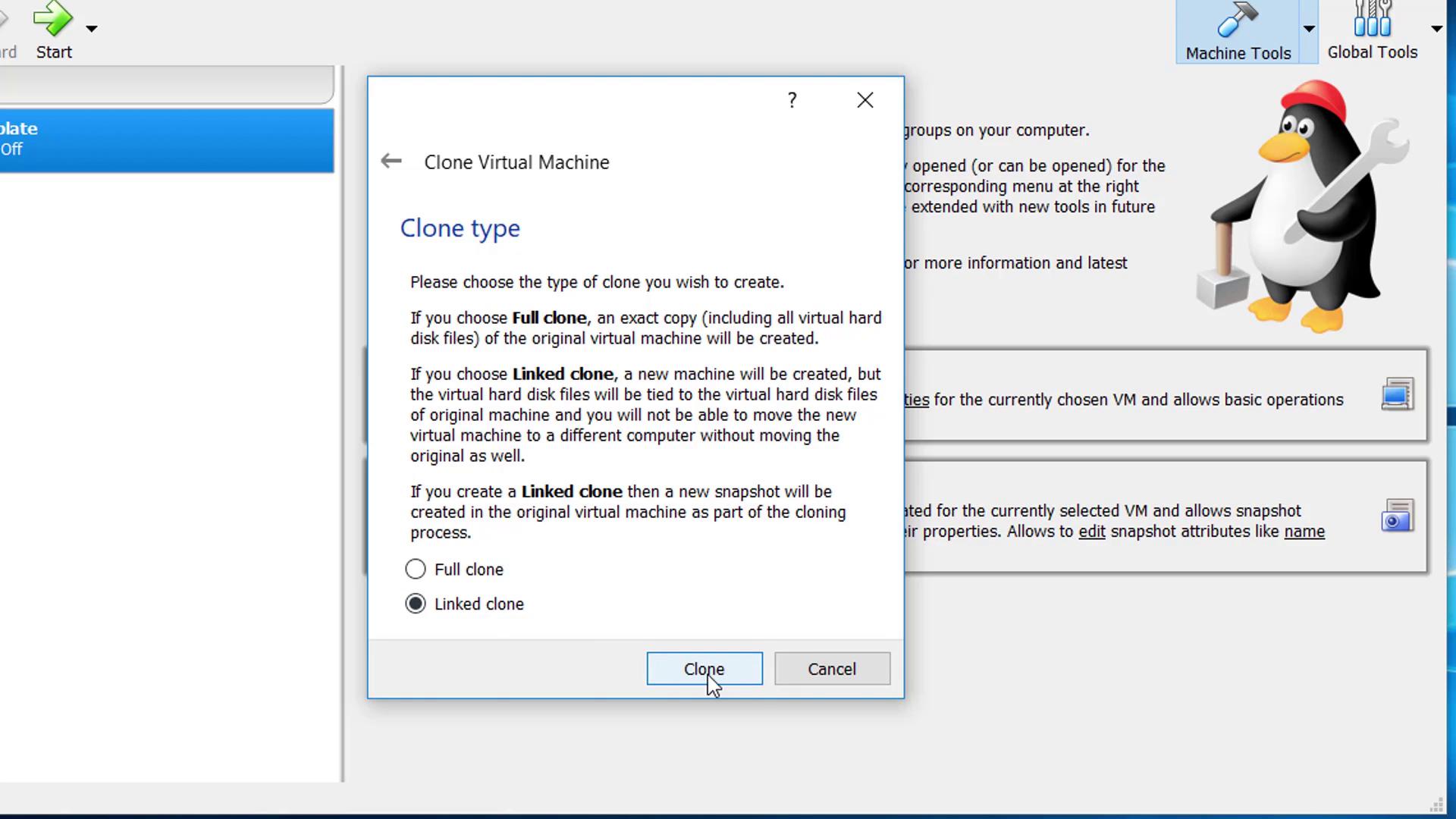This screenshot has width=1456, height=819.
Task: Select the Linked clone radio button
Action: [x=416, y=604]
